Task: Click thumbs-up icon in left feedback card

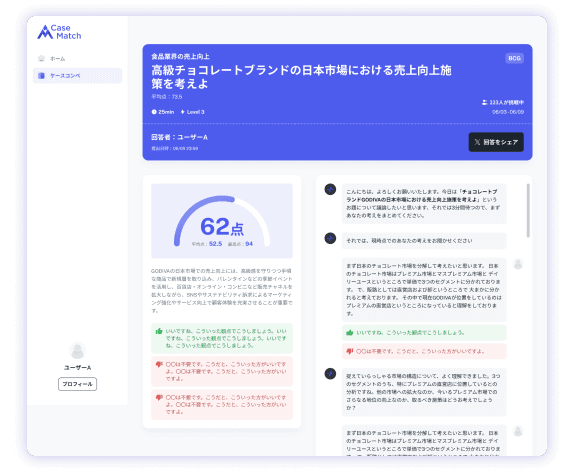Action: [x=159, y=331]
